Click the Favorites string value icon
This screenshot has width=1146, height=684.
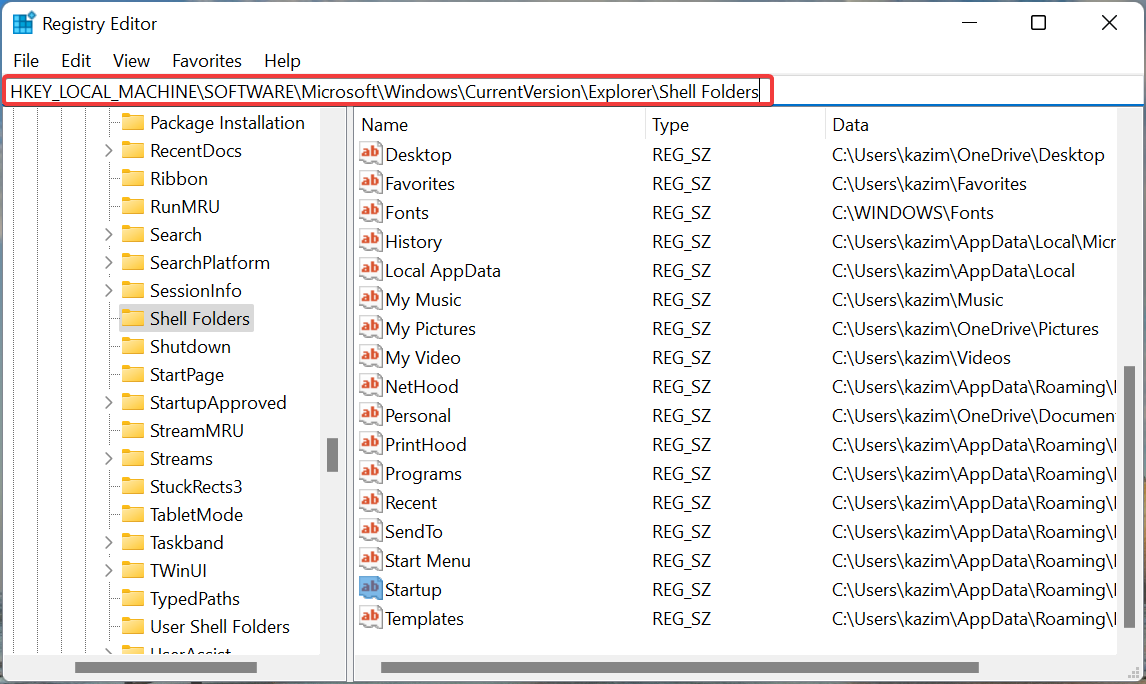pyautogui.click(x=371, y=183)
